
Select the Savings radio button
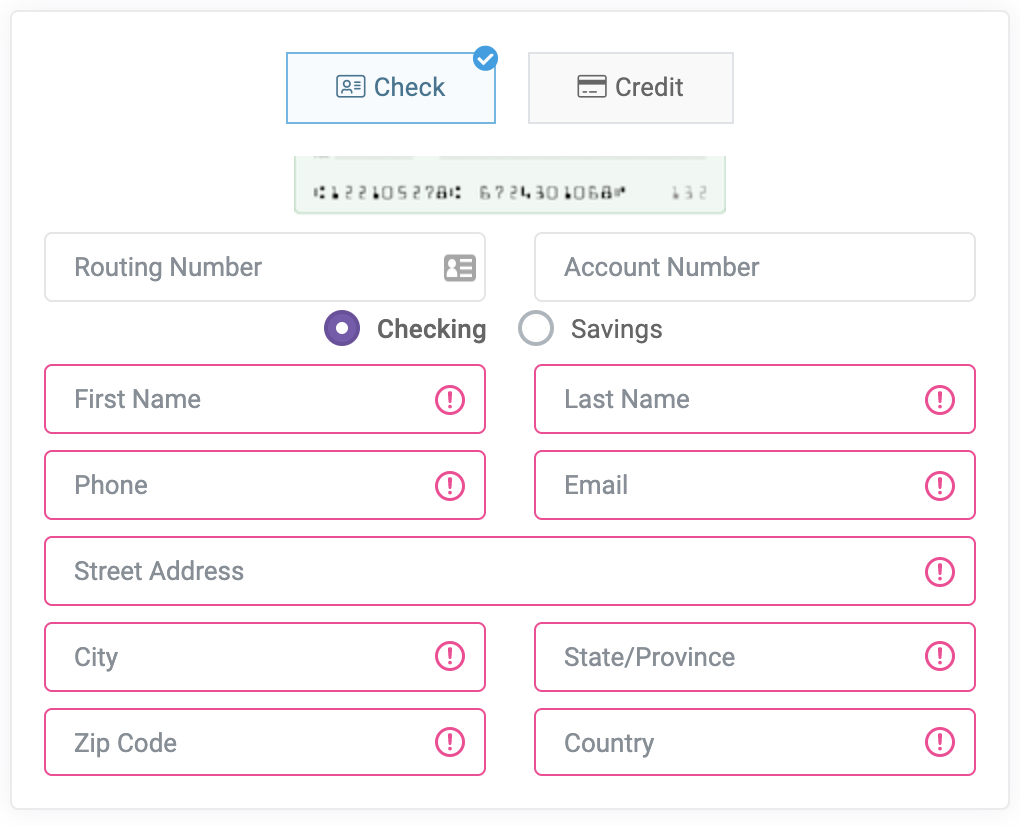536,328
